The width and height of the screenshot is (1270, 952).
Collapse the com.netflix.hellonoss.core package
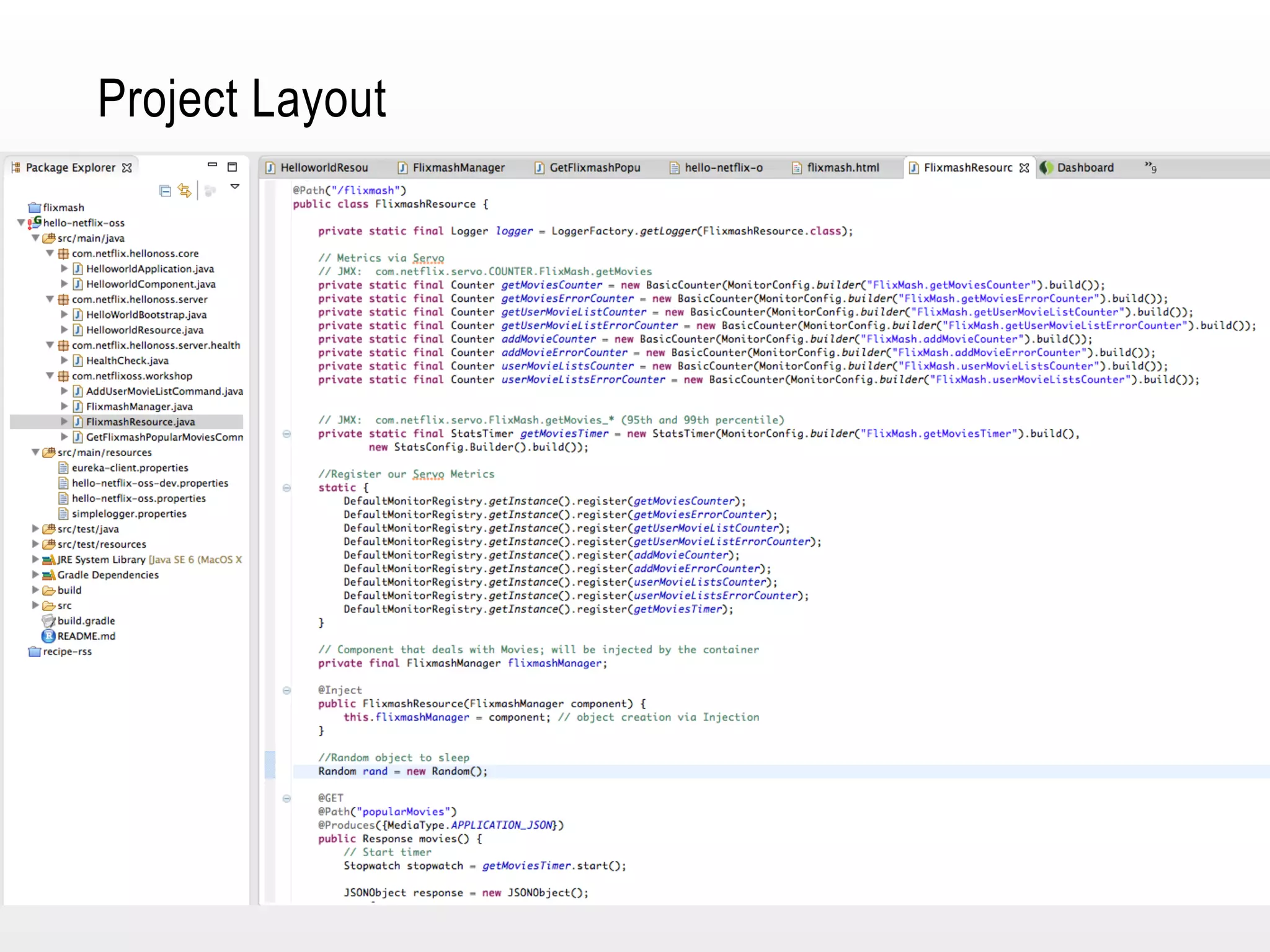(x=50, y=253)
